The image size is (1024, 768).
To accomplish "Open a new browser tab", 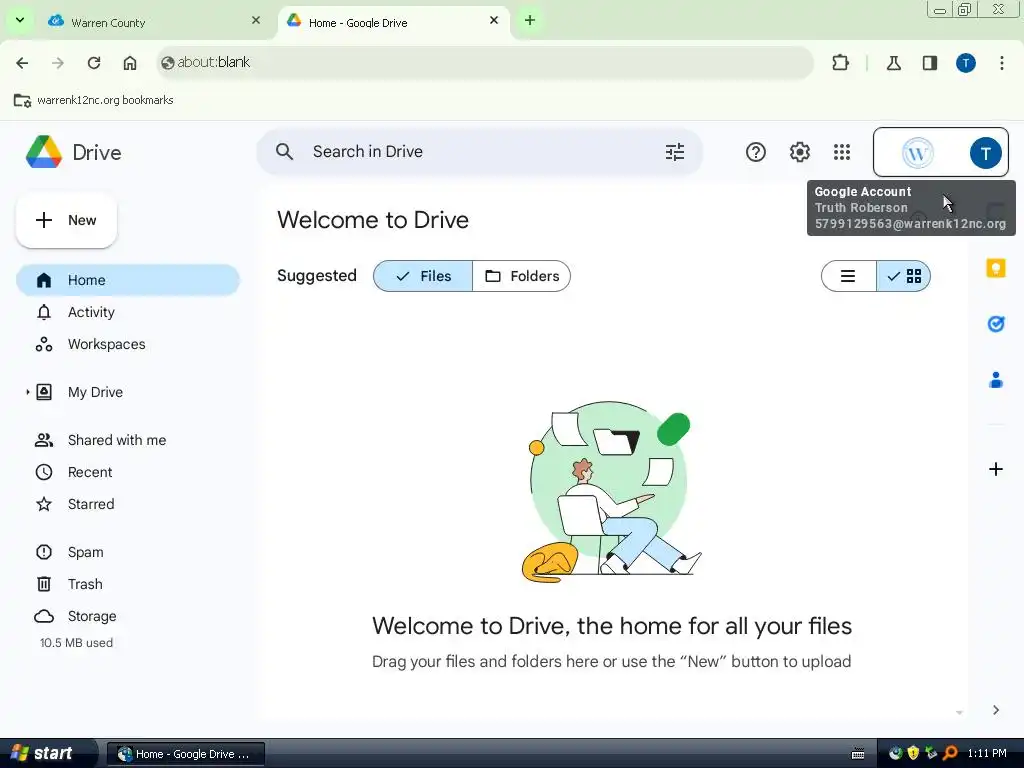I will (x=530, y=20).
